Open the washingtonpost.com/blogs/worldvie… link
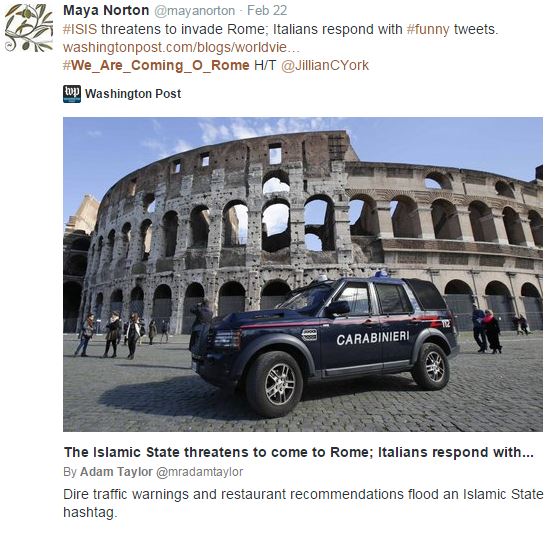Image resolution: width=560 pixels, height=536 pixels. pos(181,47)
